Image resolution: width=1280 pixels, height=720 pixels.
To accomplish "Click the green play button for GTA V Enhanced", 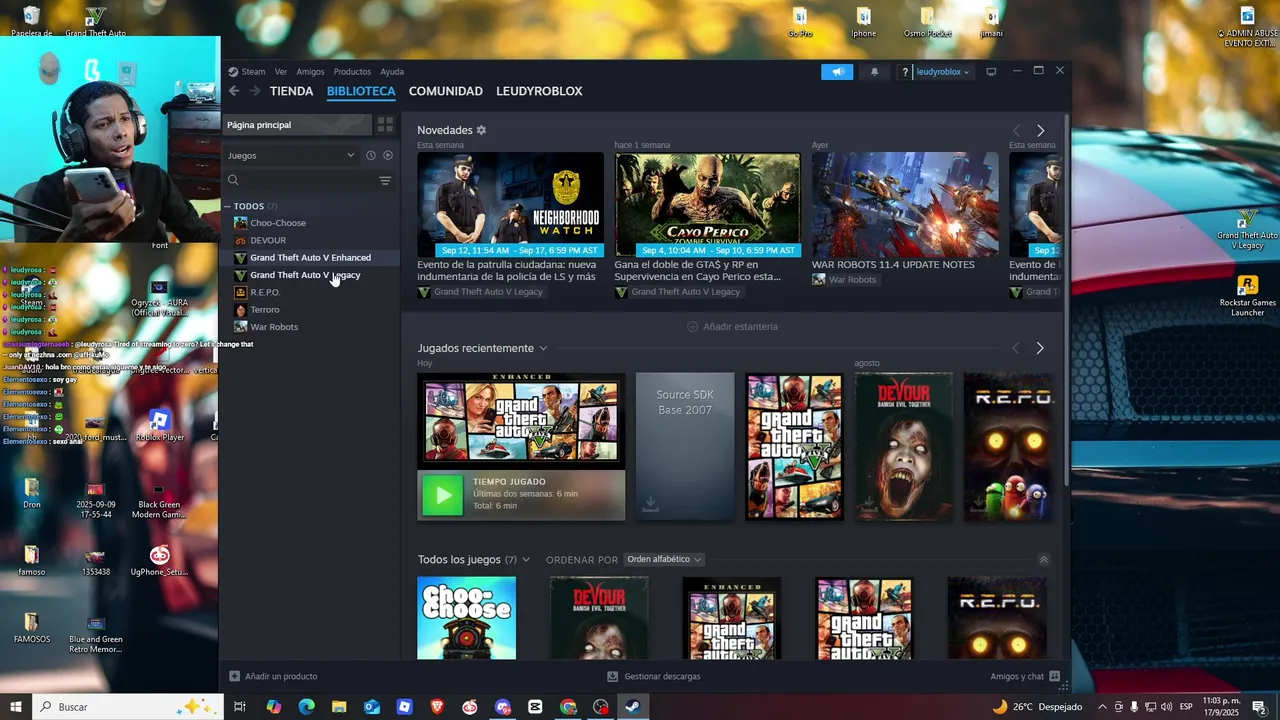I will pyautogui.click(x=442, y=495).
